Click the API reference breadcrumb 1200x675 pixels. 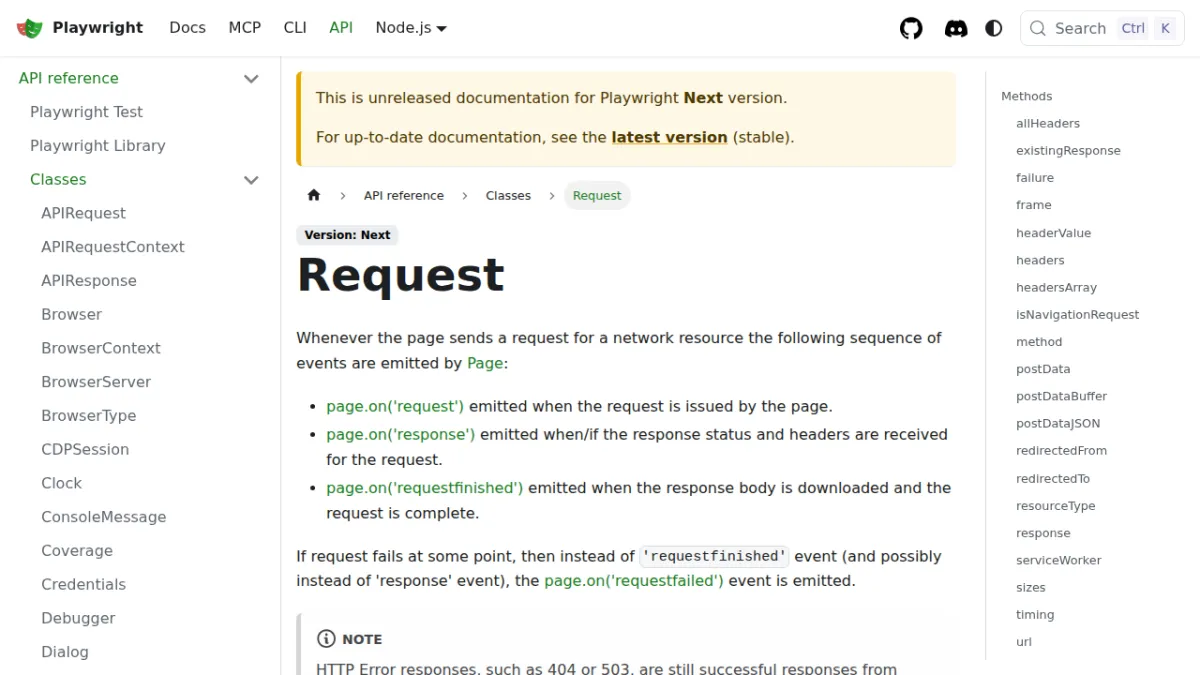tap(404, 195)
